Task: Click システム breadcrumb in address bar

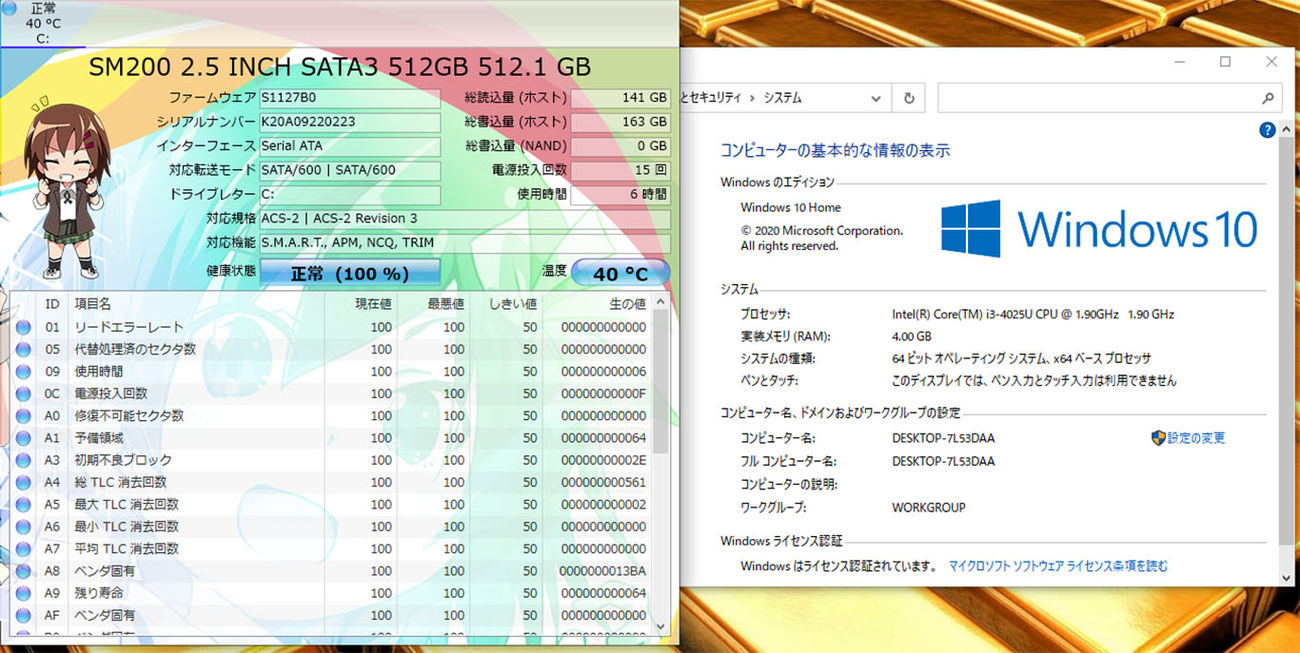Action: coord(783,98)
